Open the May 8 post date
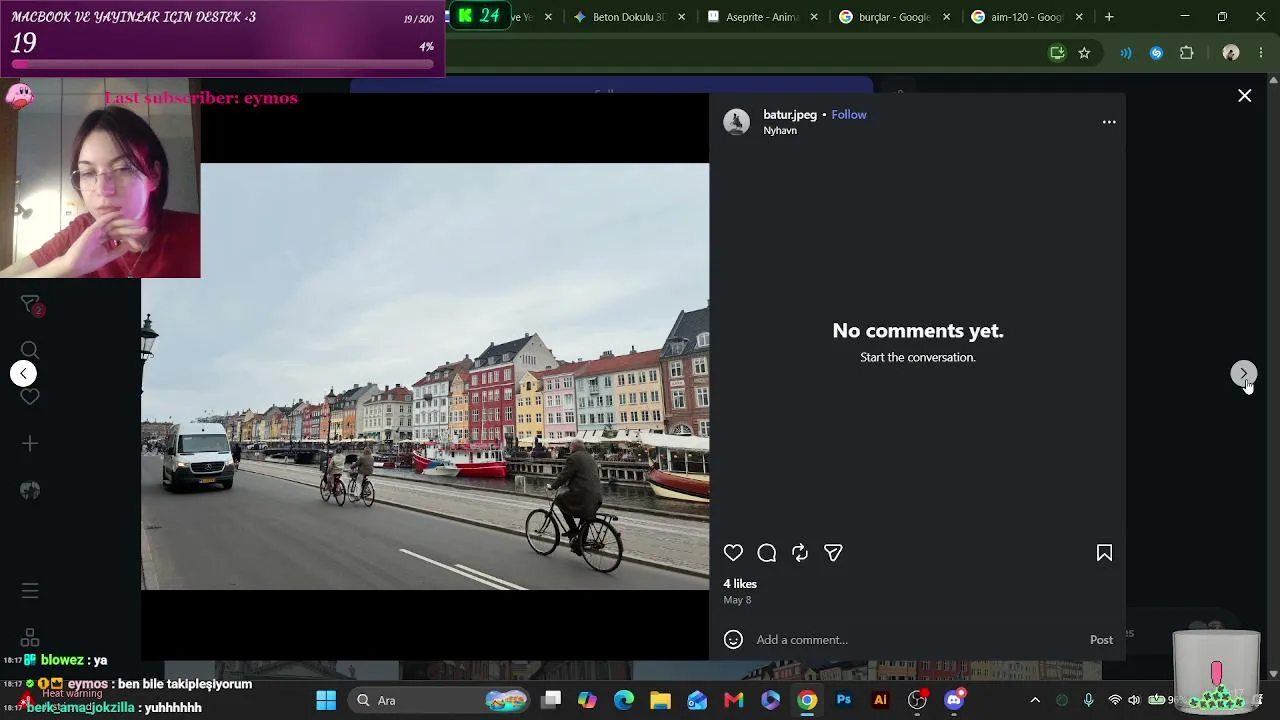 point(737,600)
